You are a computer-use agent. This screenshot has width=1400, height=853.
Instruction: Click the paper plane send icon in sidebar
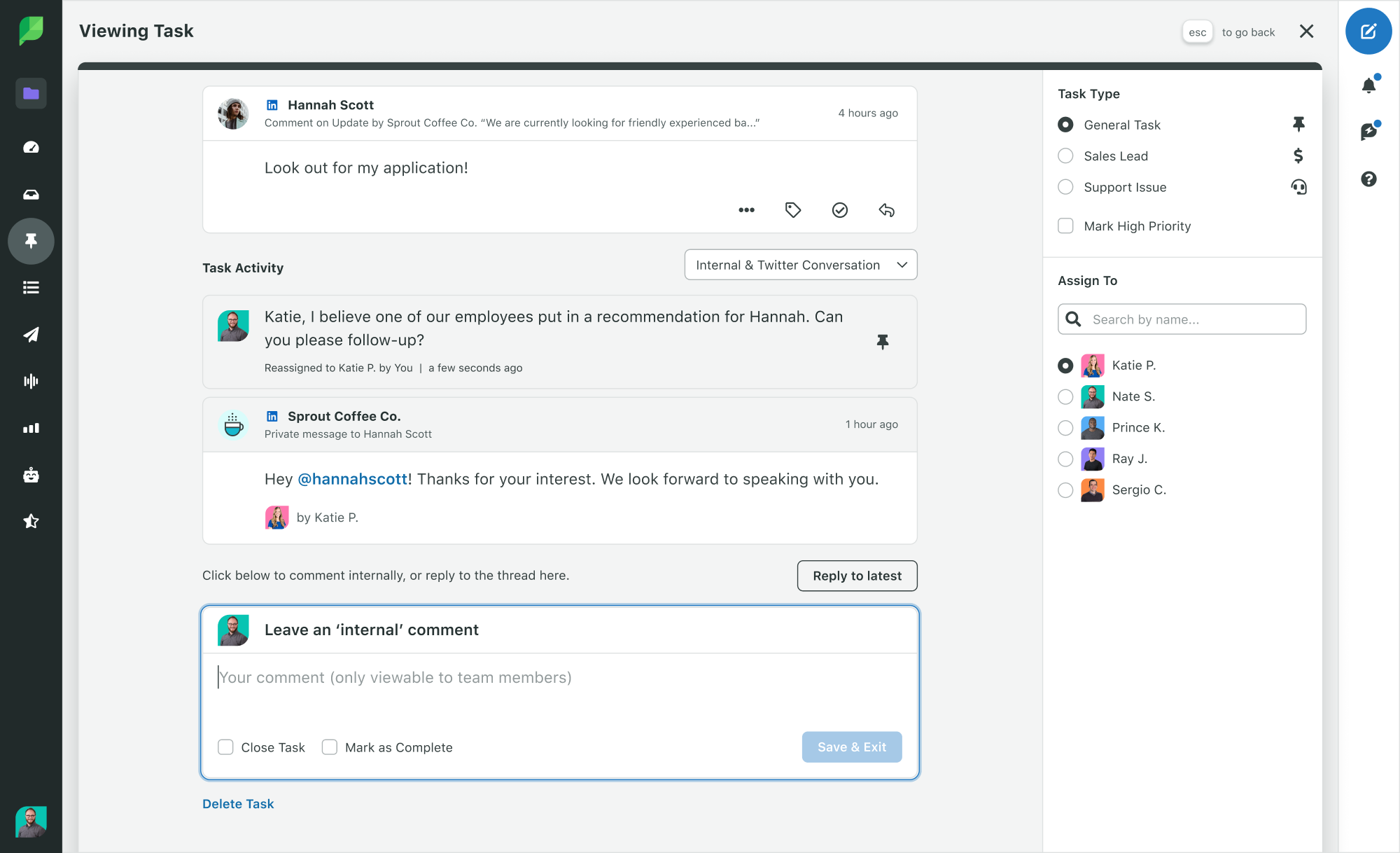pos(31,334)
